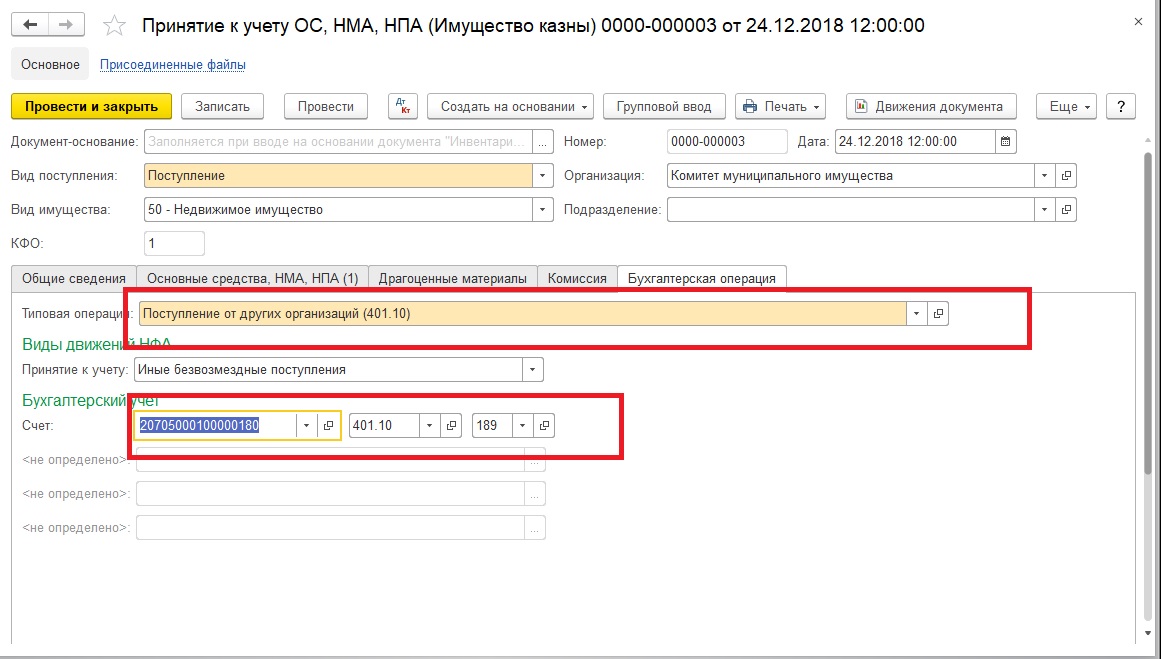The image size is (1161, 659).
Task: Click the back navigation arrow
Action: tap(30, 25)
